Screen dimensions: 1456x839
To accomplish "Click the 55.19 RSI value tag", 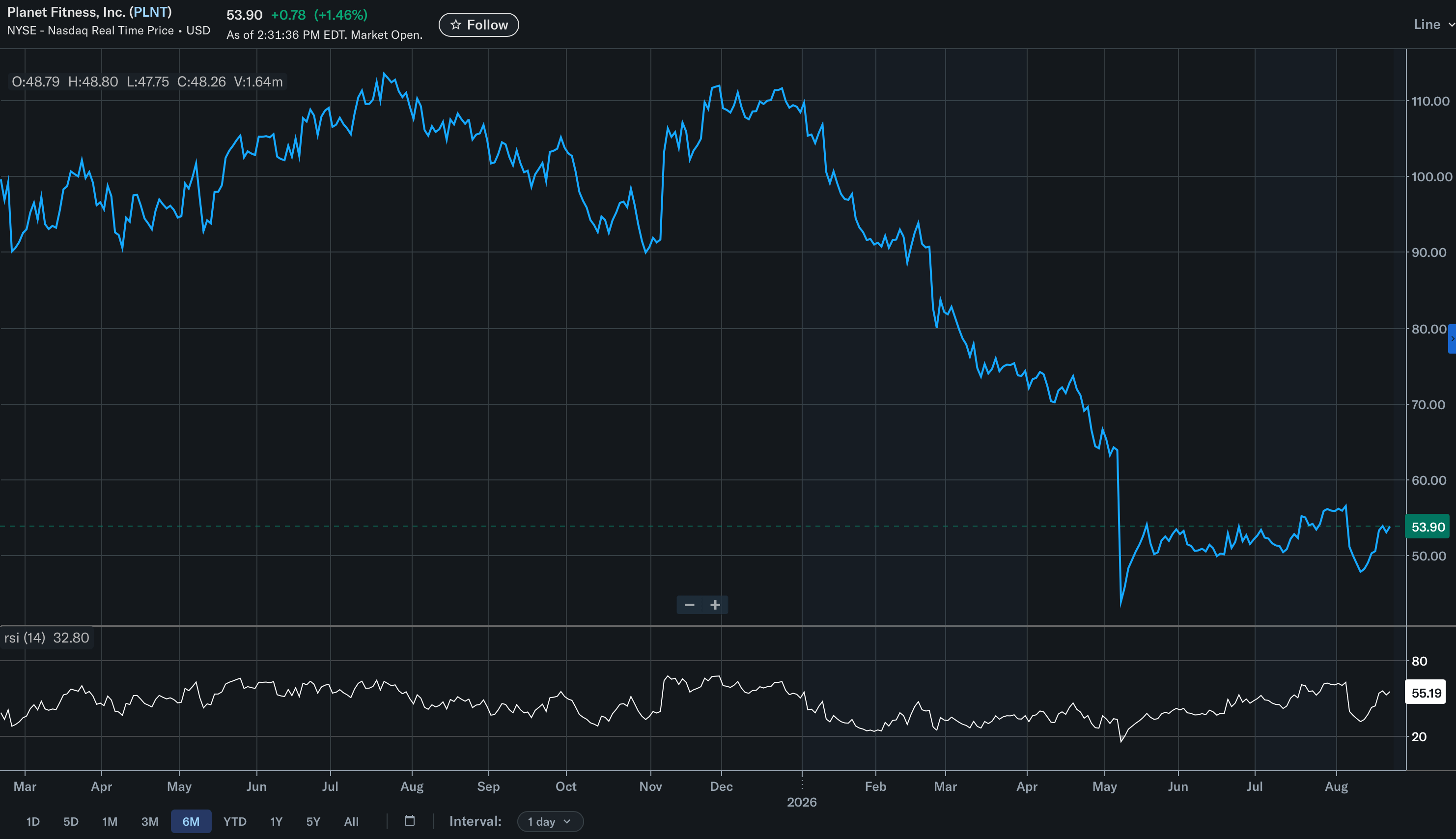I will point(1426,693).
